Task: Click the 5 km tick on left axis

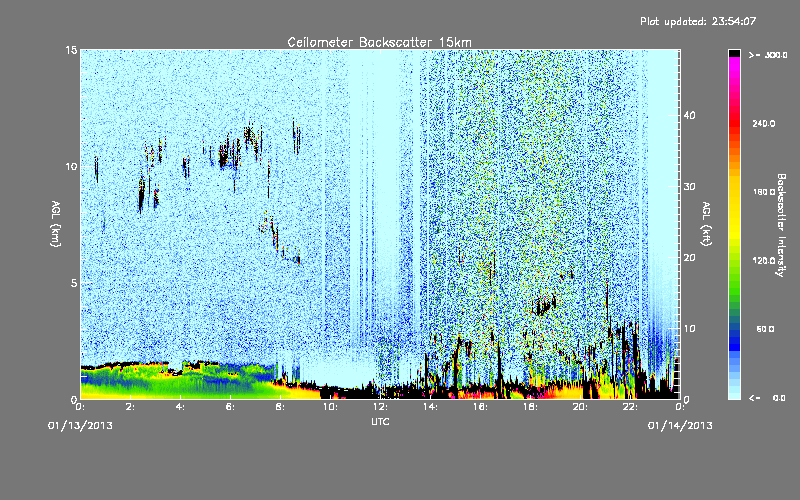Action: point(74,283)
